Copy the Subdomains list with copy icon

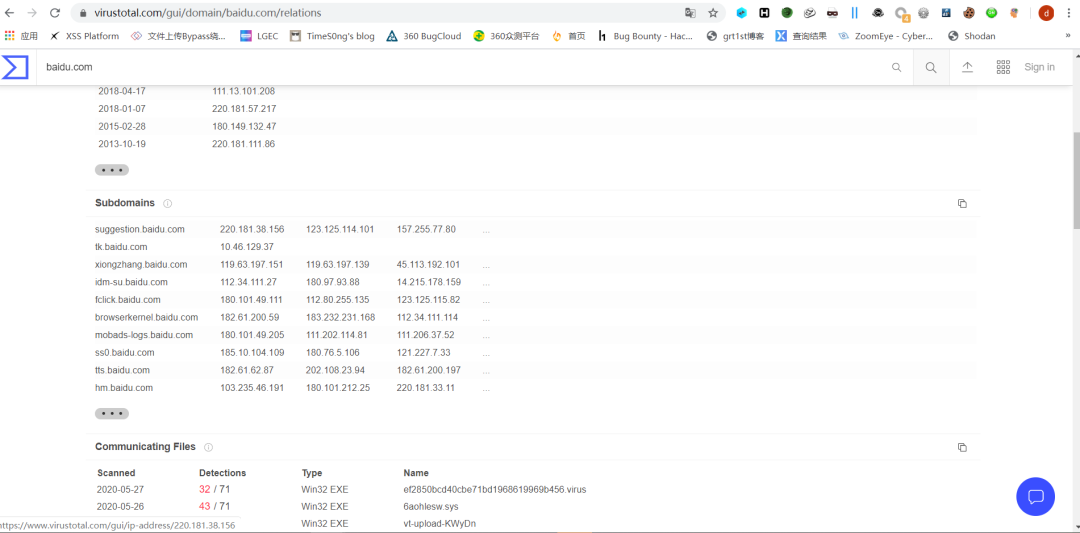(x=962, y=203)
